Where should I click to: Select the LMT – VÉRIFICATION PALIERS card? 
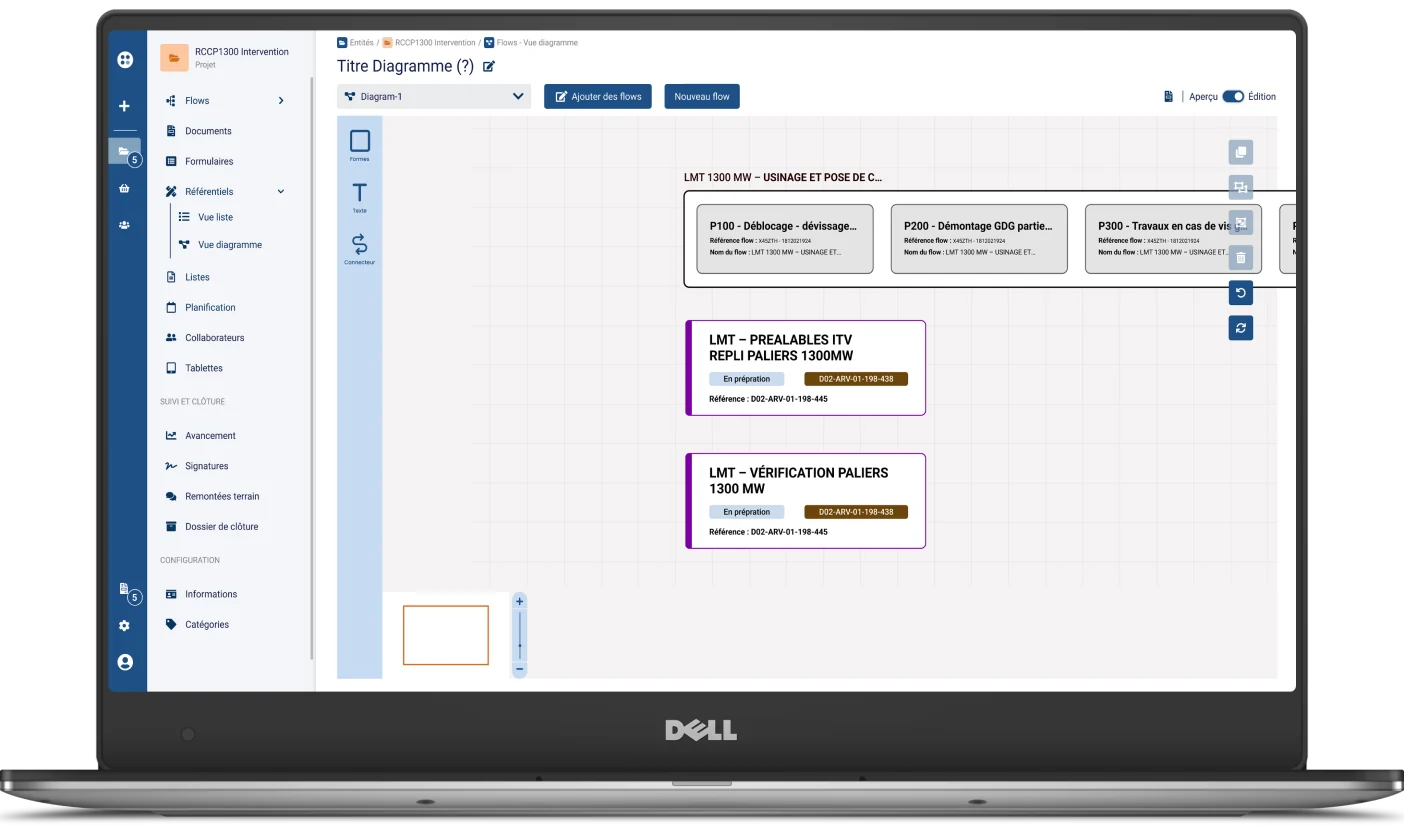[806, 501]
